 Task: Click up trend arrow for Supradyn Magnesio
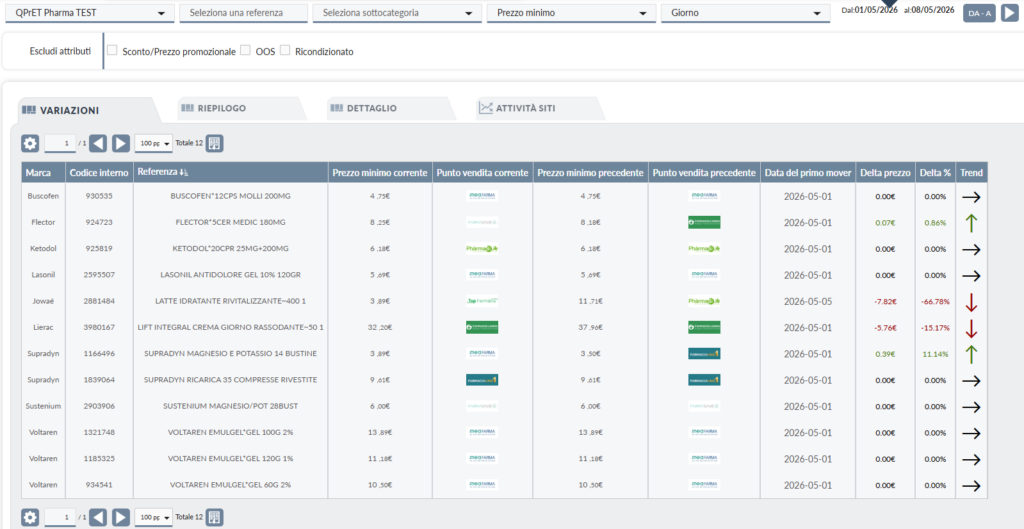coord(971,354)
